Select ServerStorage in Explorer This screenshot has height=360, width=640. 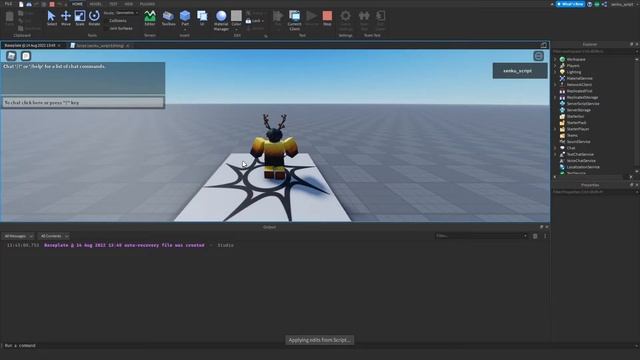click(x=578, y=110)
